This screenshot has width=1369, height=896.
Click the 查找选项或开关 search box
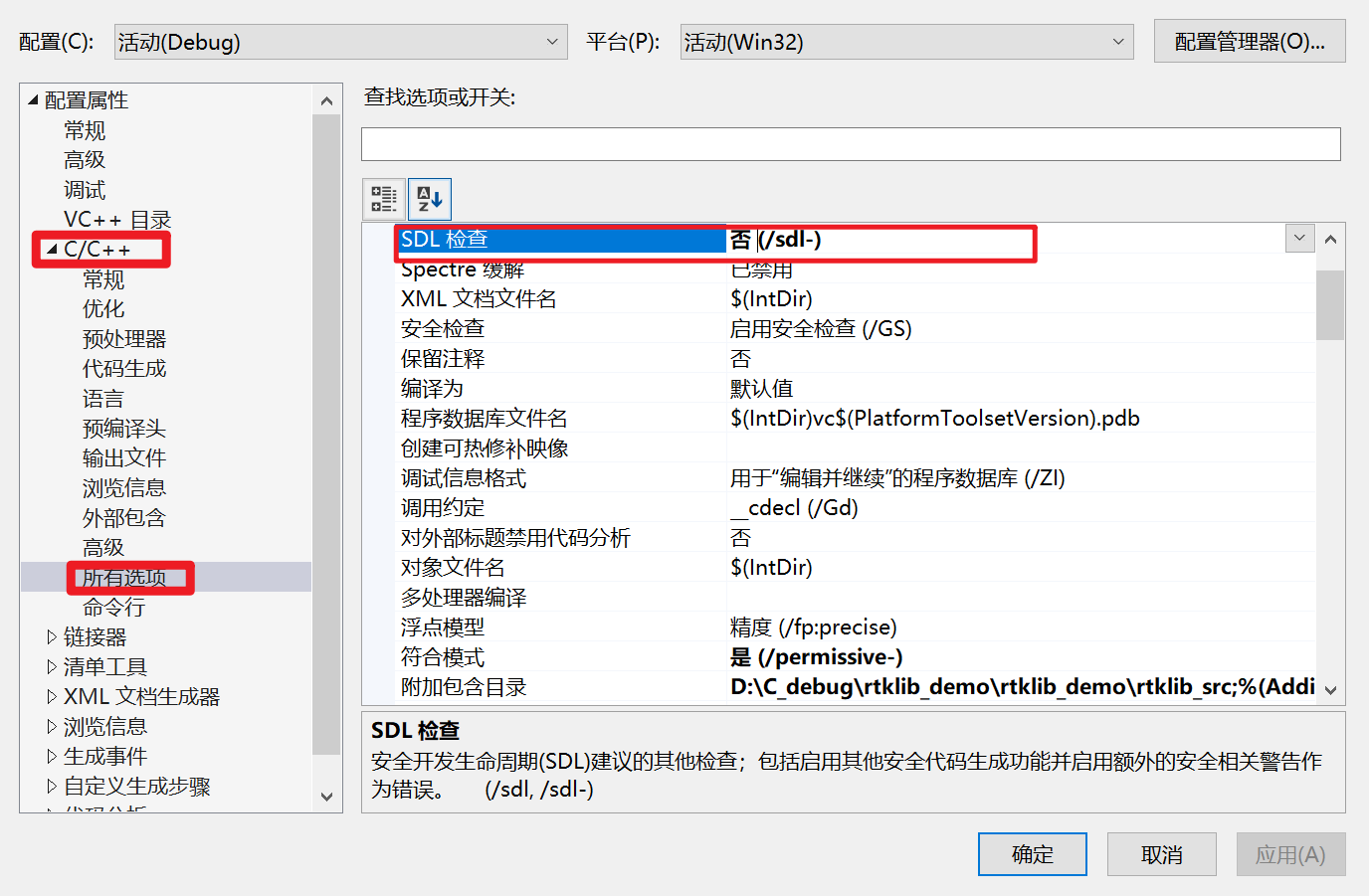pyautogui.click(x=851, y=143)
